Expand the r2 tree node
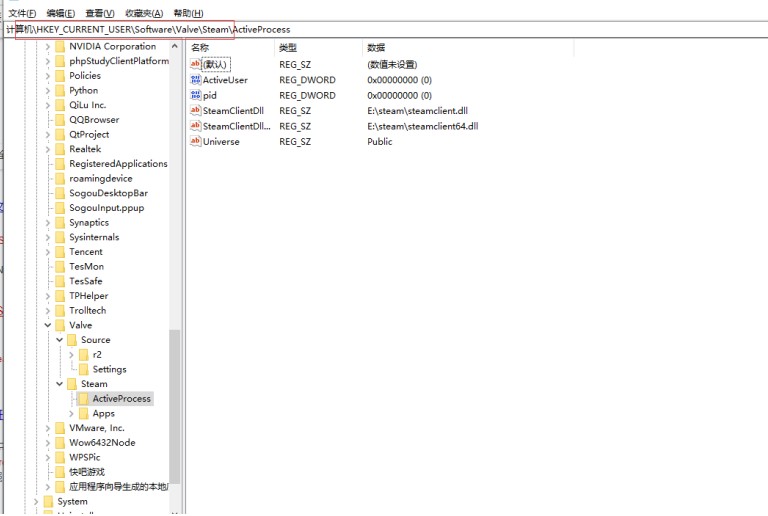Screen dimensions: 768x516 (x=72, y=354)
